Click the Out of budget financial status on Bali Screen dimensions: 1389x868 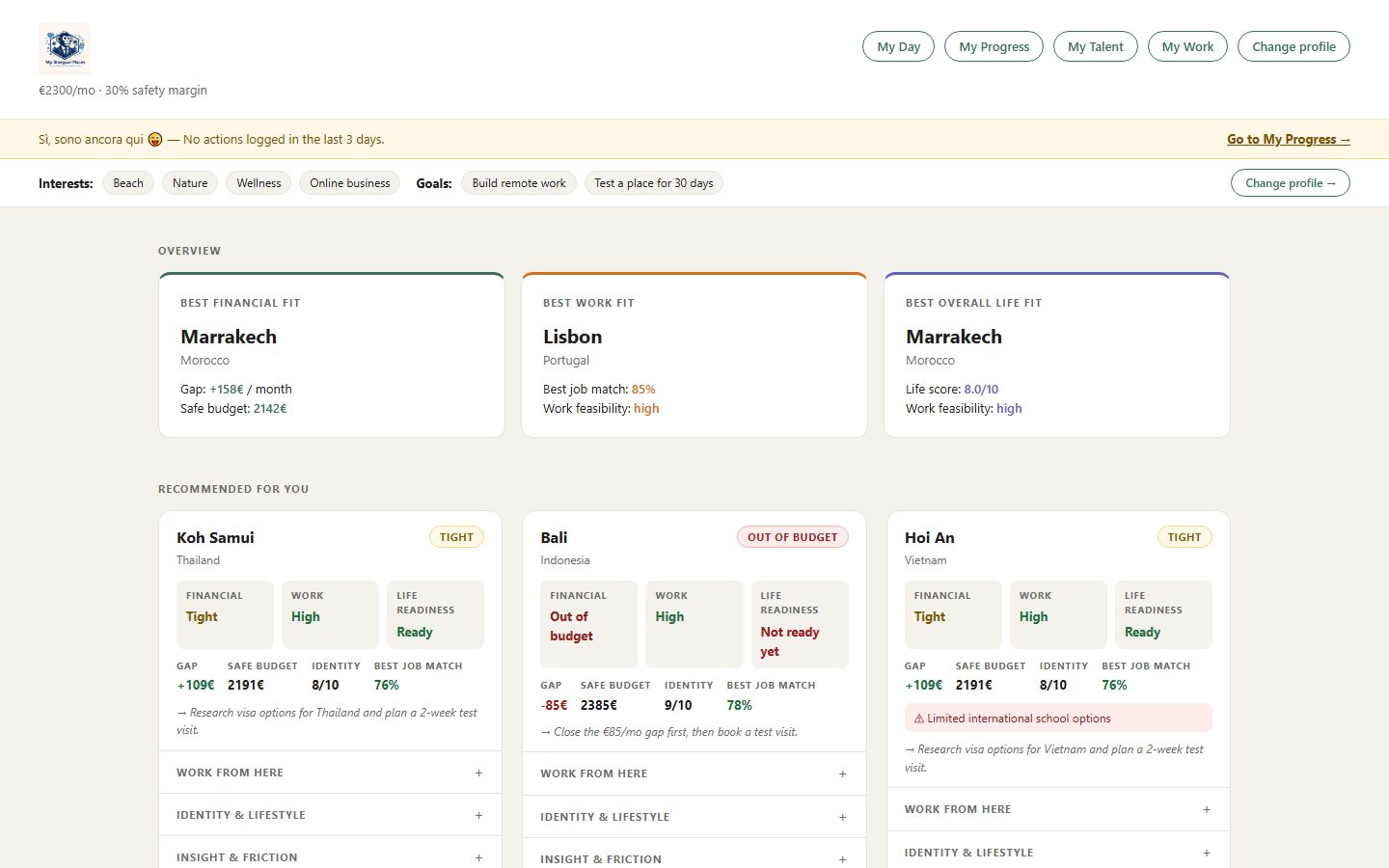(x=571, y=626)
